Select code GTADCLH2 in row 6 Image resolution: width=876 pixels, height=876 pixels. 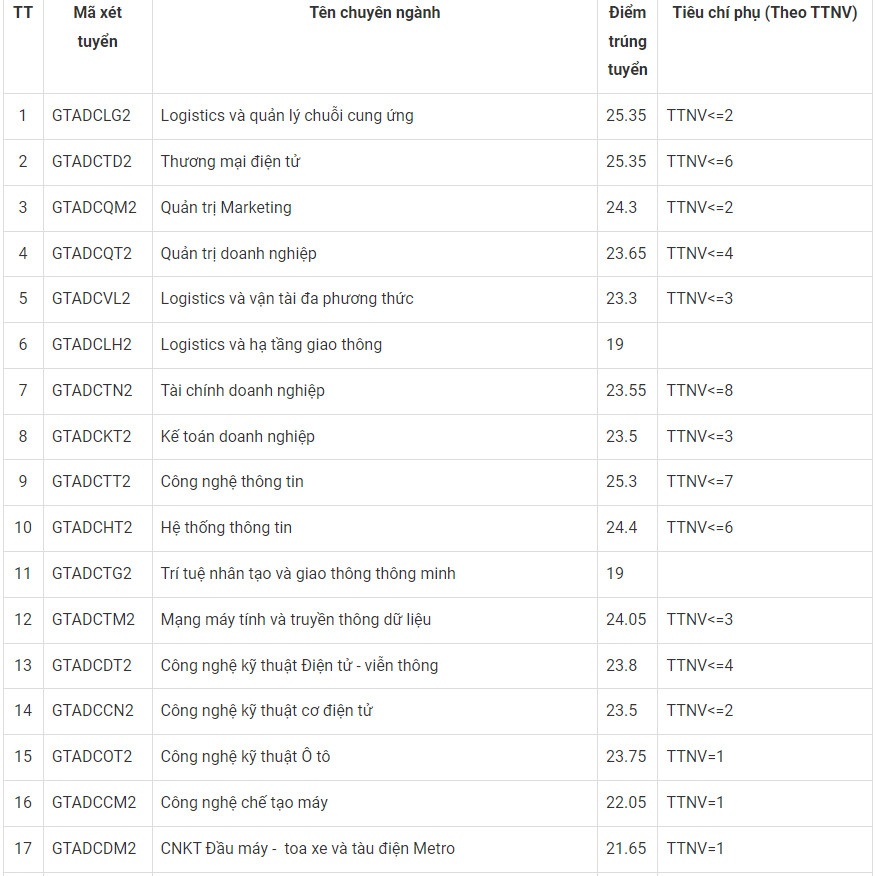point(92,345)
